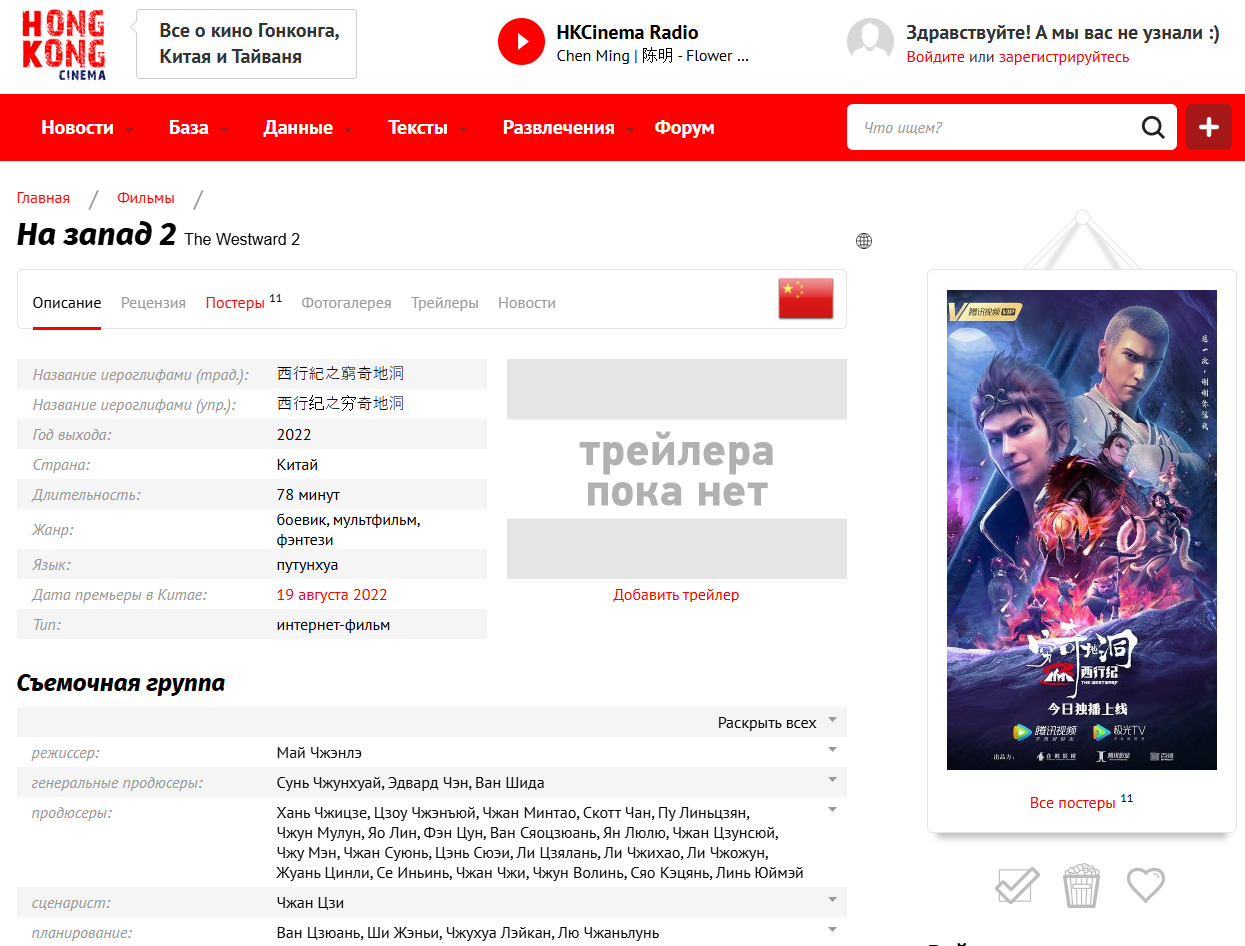Click the globe icon beside the title
1245x946 pixels.
(864, 241)
